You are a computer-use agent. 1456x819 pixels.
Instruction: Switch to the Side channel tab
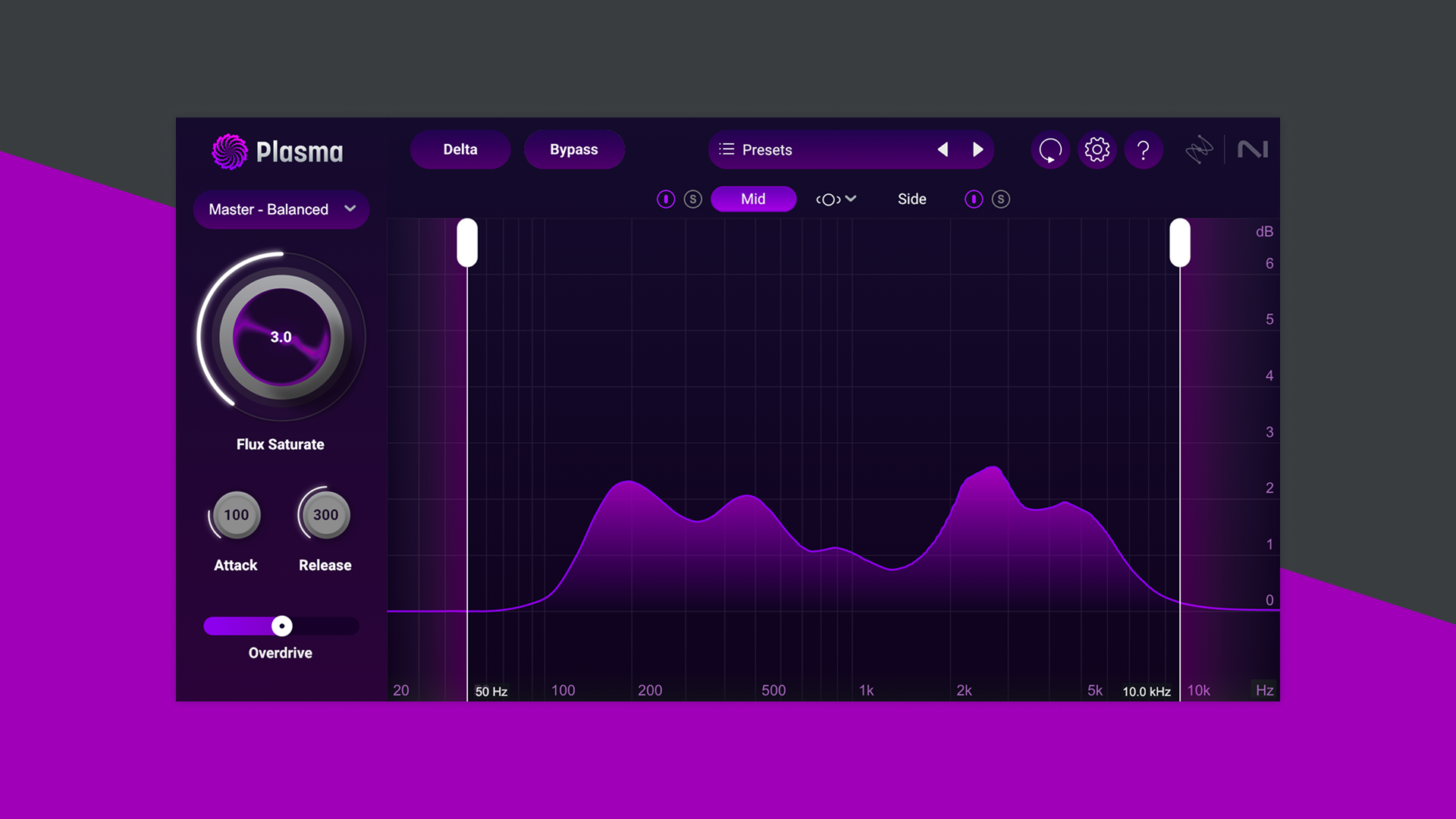(912, 199)
